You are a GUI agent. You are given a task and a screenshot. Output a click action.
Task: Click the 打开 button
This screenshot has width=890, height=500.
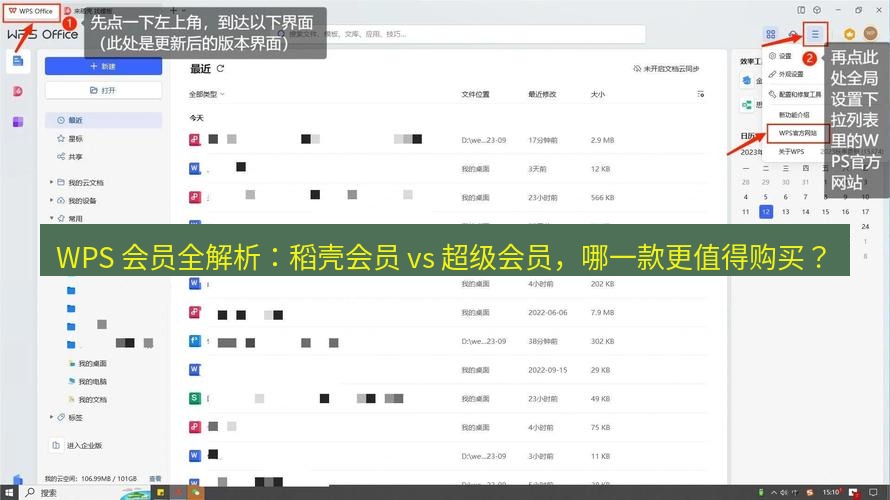(103, 90)
